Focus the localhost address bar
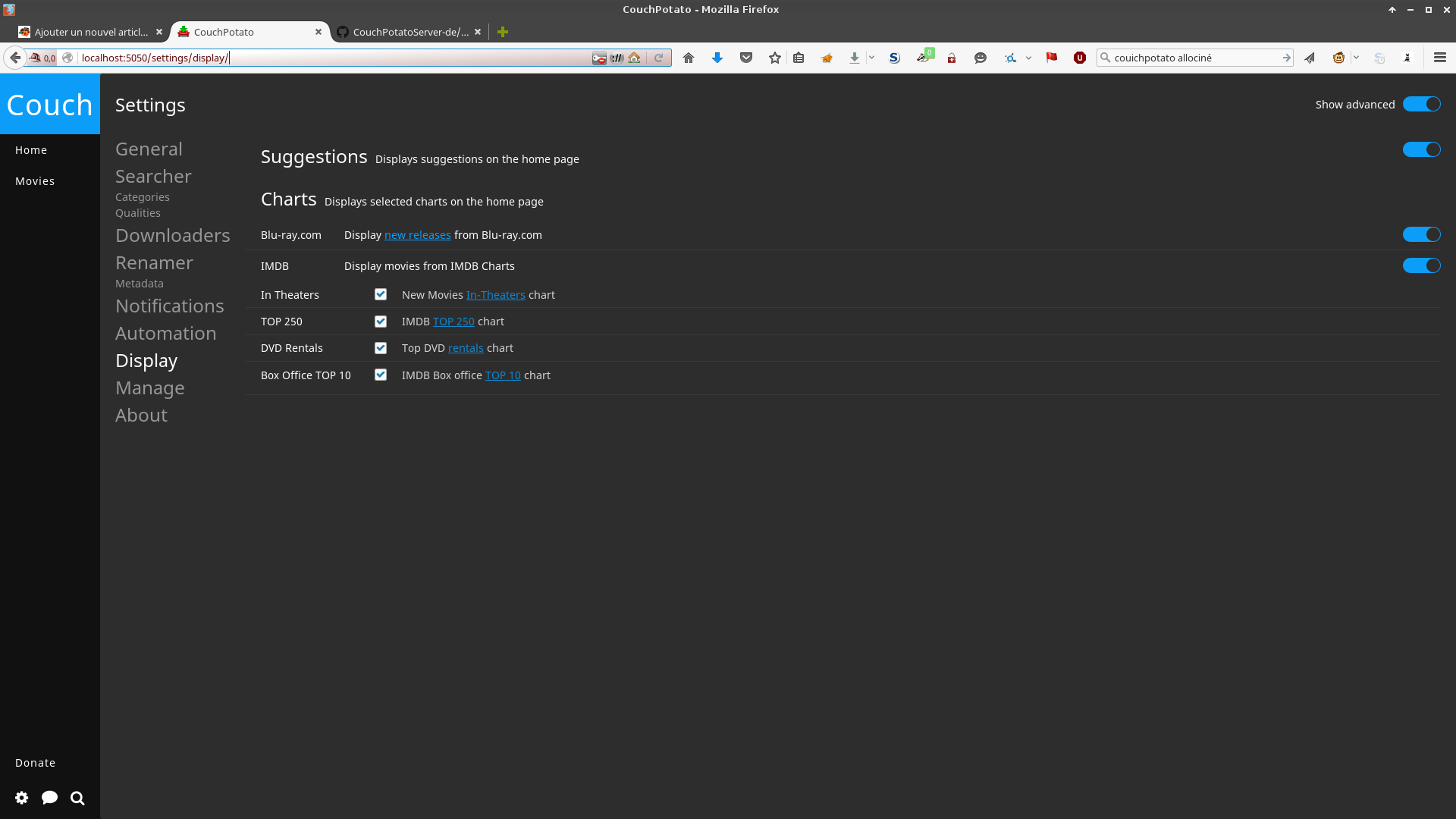 [334, 58]
